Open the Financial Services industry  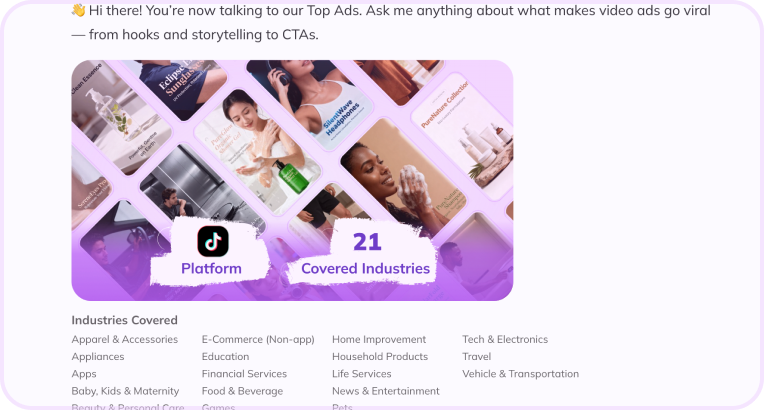coord(245,374)
